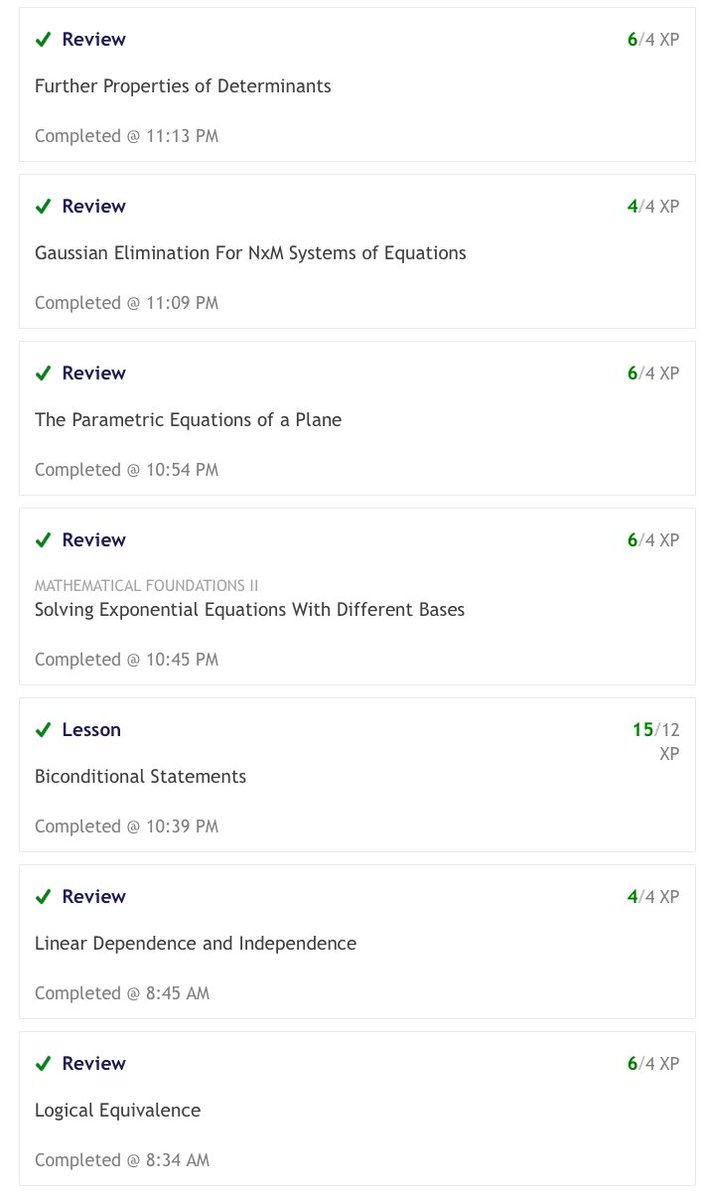Click the Completed @ 8:45 AM timestamp

[122, 993]
